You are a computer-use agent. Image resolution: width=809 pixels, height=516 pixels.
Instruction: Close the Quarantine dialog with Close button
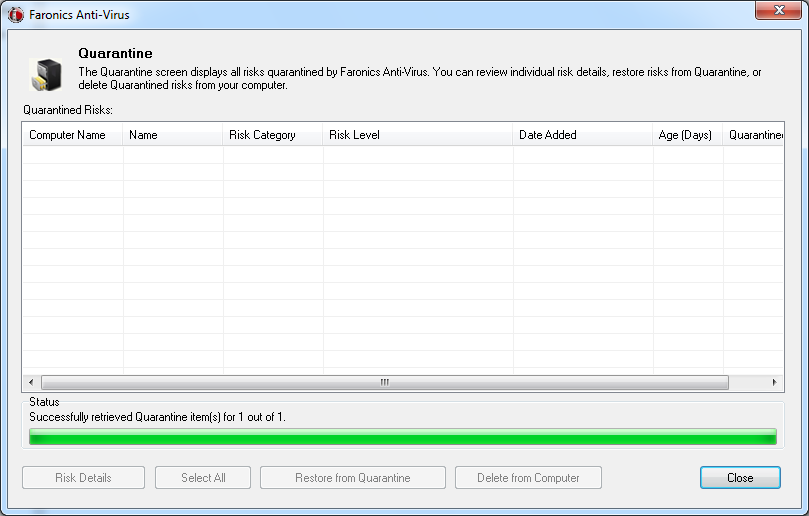pos(740,478)
